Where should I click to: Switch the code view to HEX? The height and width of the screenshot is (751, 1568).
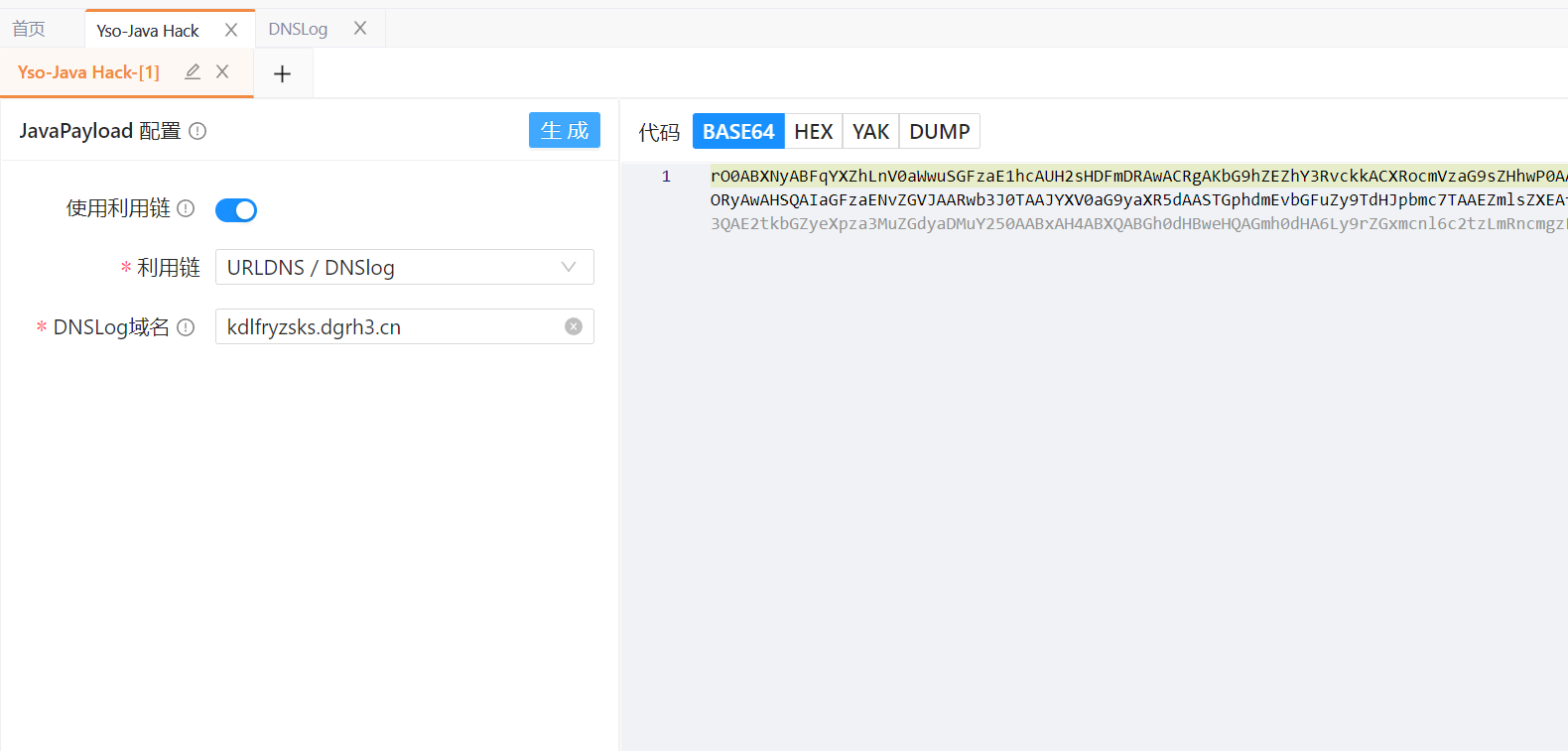click(814, 131)
